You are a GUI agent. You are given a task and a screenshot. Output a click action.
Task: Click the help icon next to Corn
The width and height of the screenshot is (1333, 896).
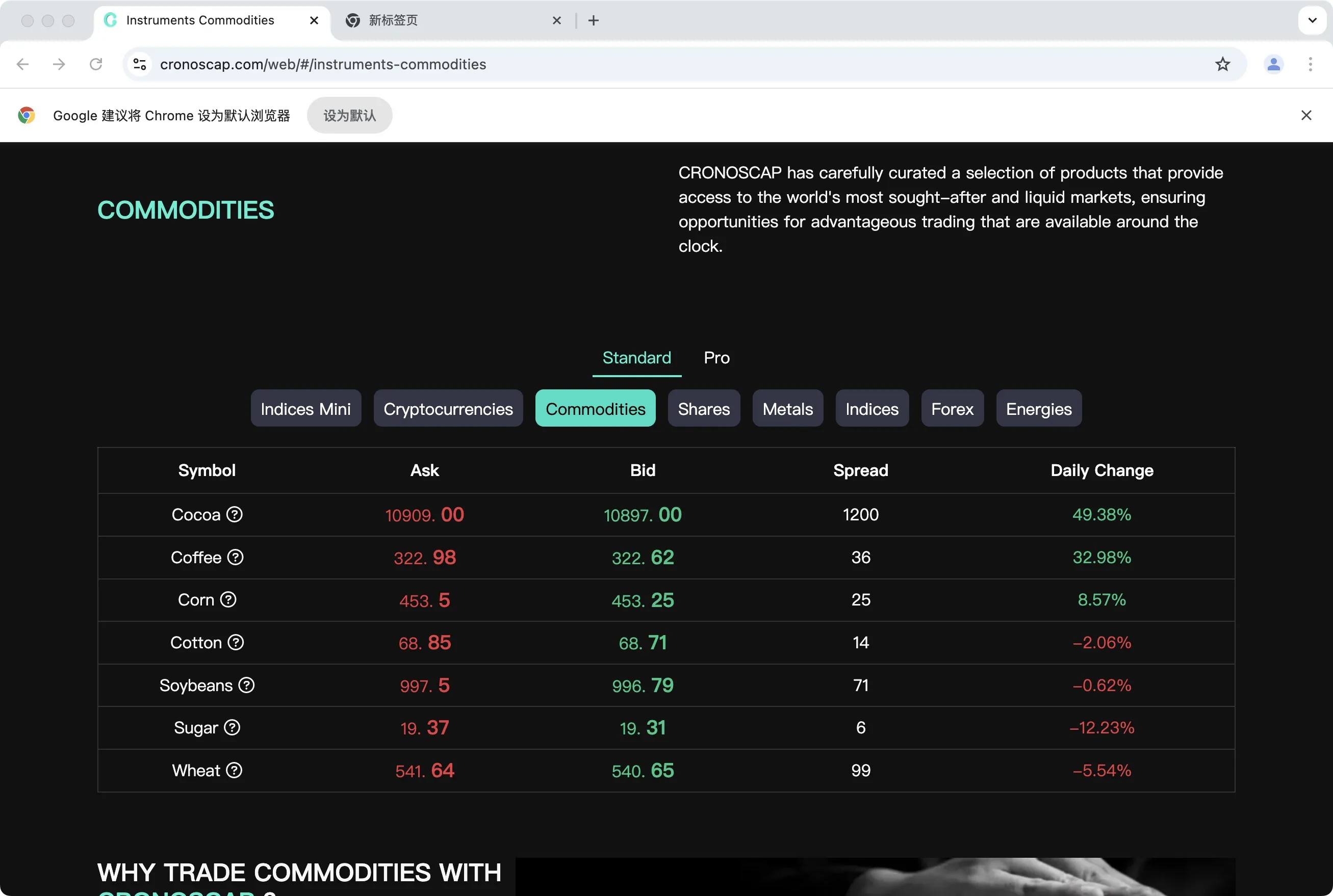click(x=228, y=599)
